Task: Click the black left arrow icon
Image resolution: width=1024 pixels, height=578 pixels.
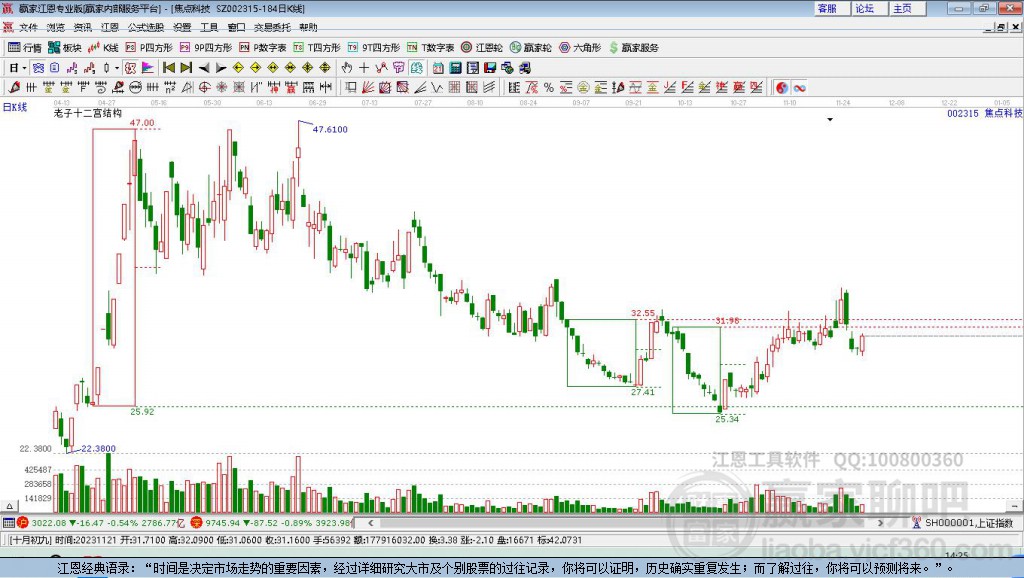Action: (204, 68)
